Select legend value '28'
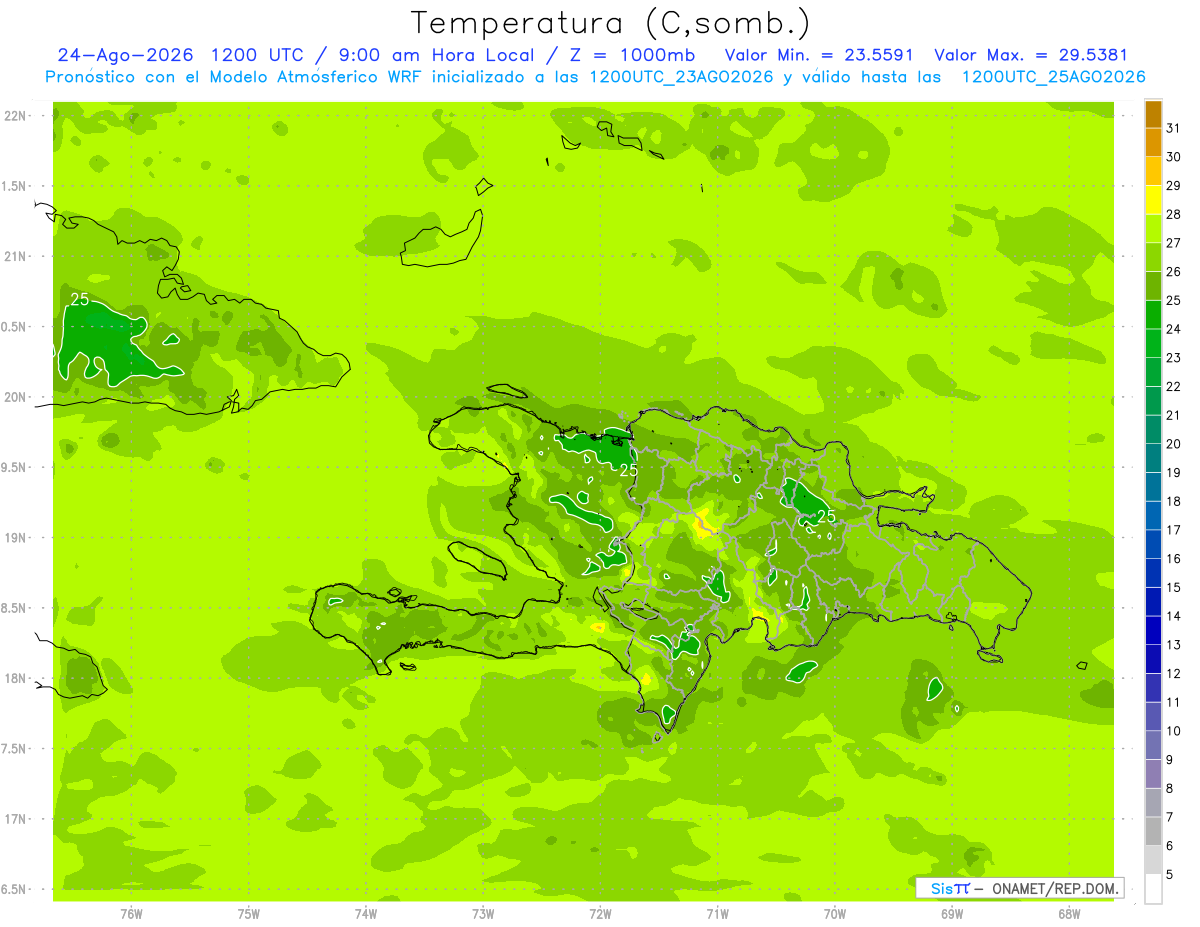The width and height of the screenshot is (1200, 927). pyautogui.click(x=1174, y=214)
